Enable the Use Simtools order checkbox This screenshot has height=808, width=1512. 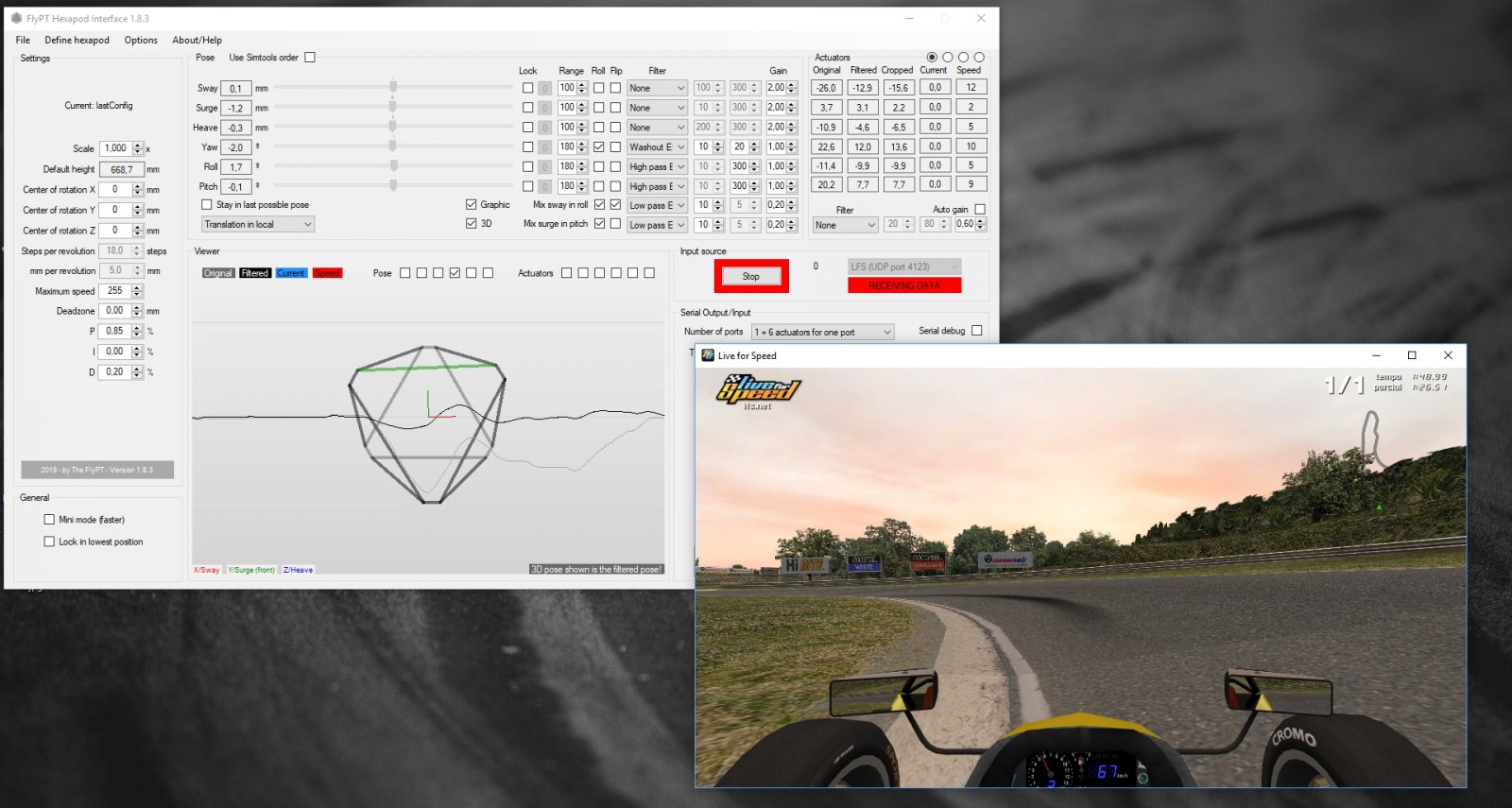point(310,58)
